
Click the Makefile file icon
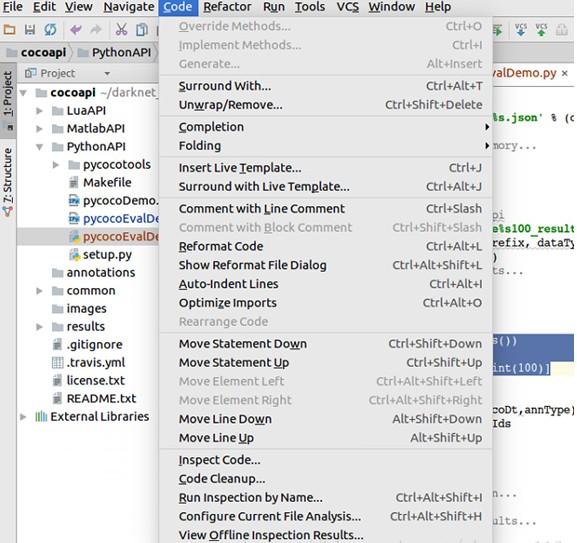pyautogui.click(x=74, y=182)
